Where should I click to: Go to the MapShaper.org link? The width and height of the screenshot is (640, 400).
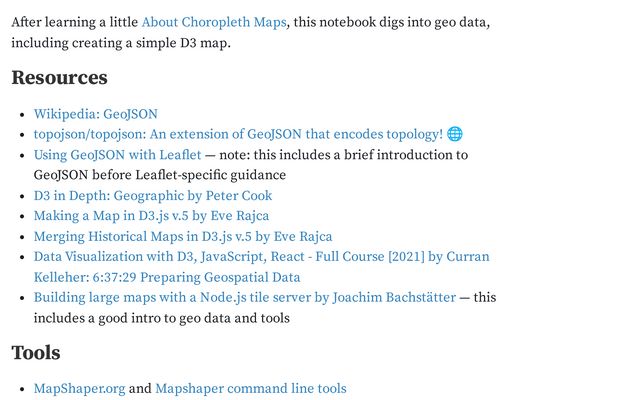coord(80,389)
